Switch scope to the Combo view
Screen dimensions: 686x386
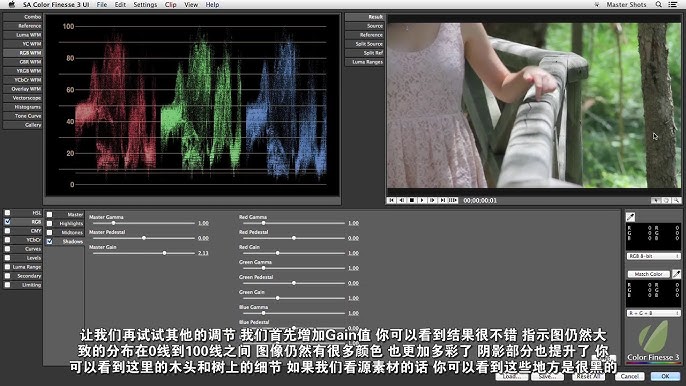22,17
